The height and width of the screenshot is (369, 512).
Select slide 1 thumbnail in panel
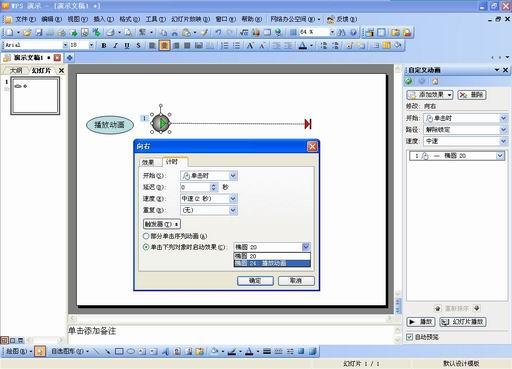[35, 96]
